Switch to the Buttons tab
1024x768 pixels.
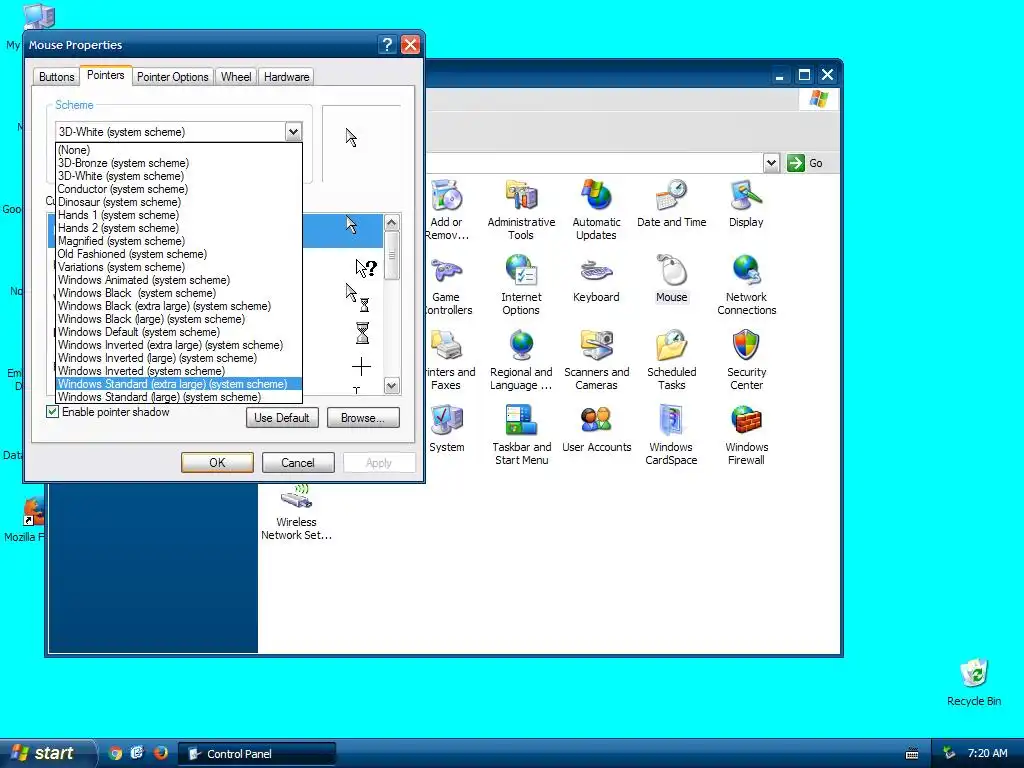[56, 77]
